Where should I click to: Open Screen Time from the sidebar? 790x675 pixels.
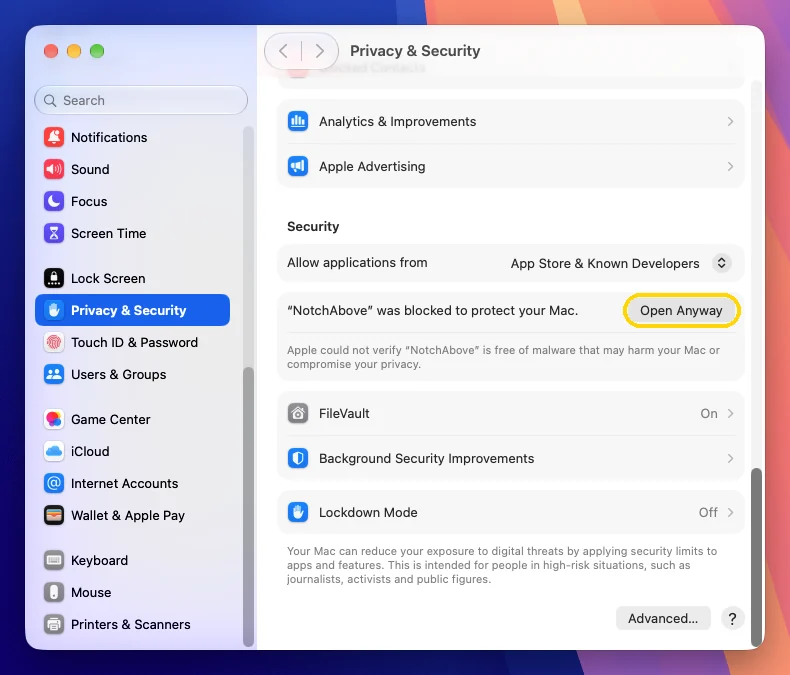pyautogui.click(x=133, y=233)
